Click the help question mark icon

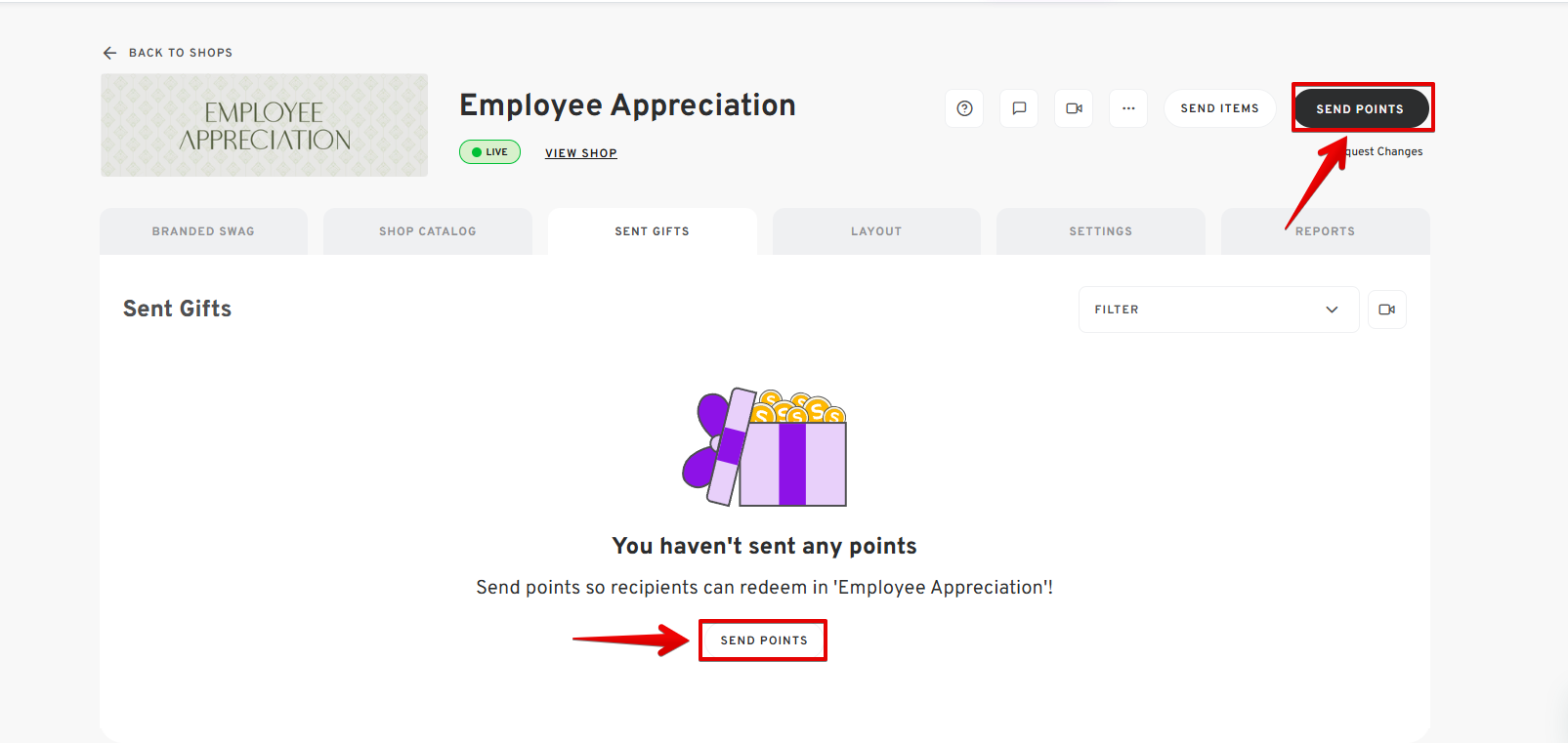pos(964,108)
